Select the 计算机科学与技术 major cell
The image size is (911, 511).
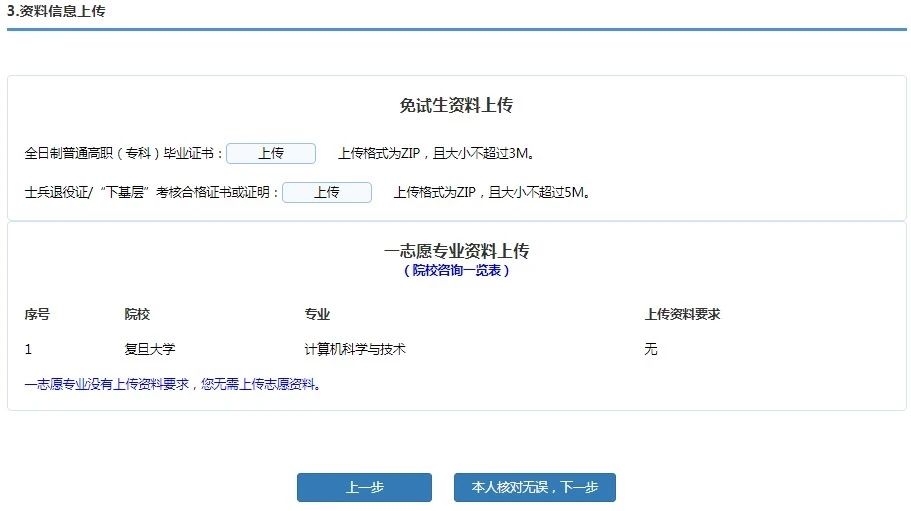(x=355, y=350)
